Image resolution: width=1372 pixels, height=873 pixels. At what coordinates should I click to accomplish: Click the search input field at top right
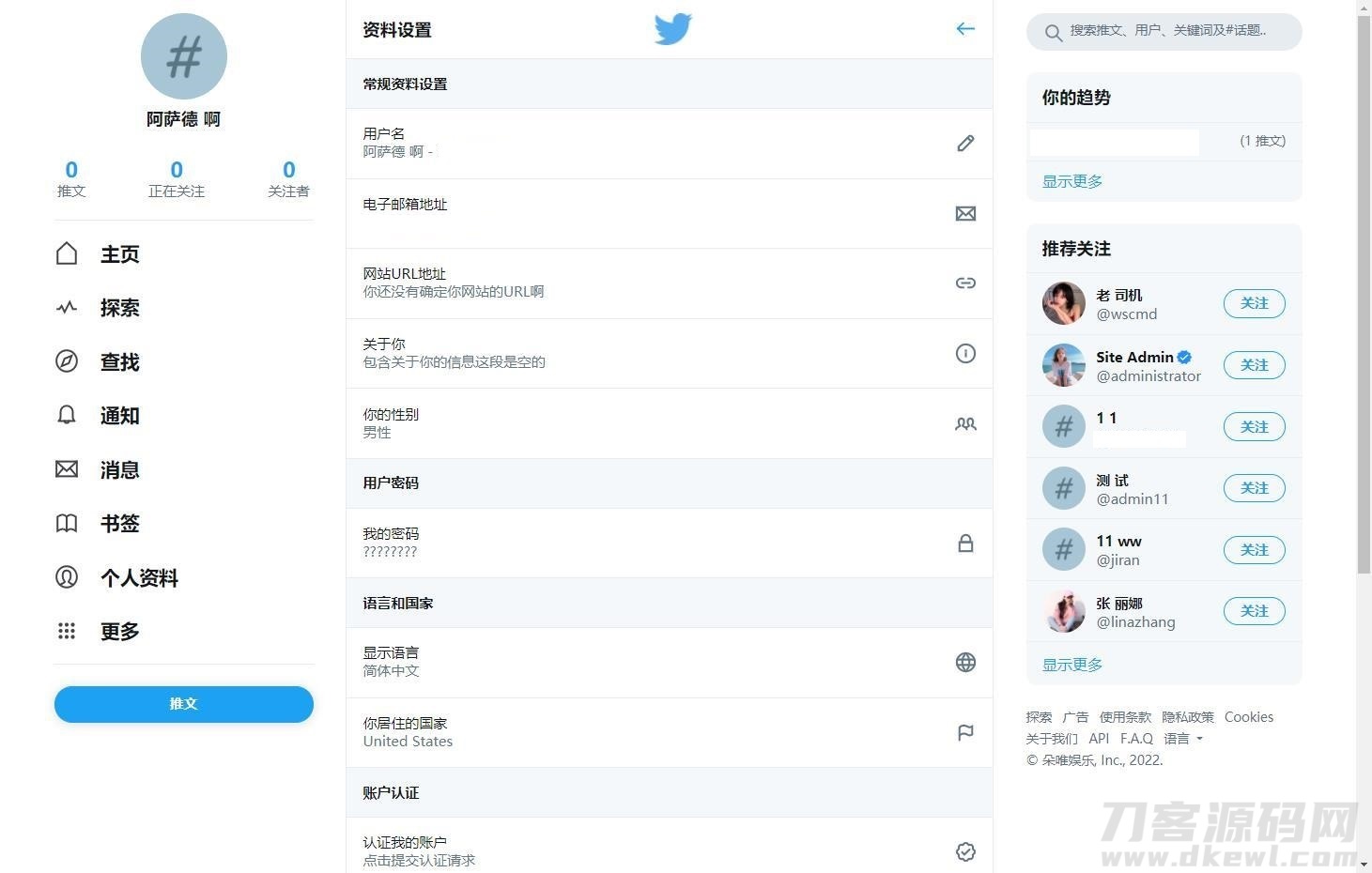coord(1164,32)
